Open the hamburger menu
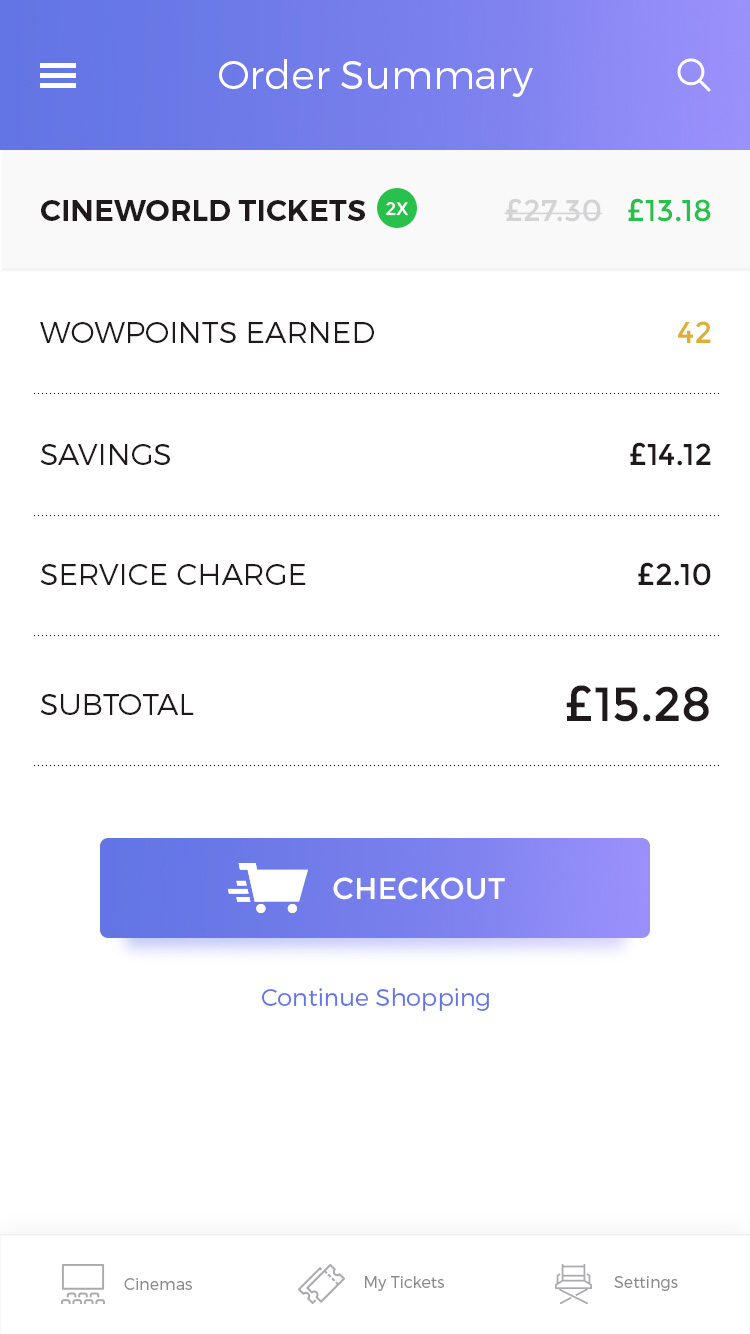Screen dimensions: 750x1334 pos(58,76)
